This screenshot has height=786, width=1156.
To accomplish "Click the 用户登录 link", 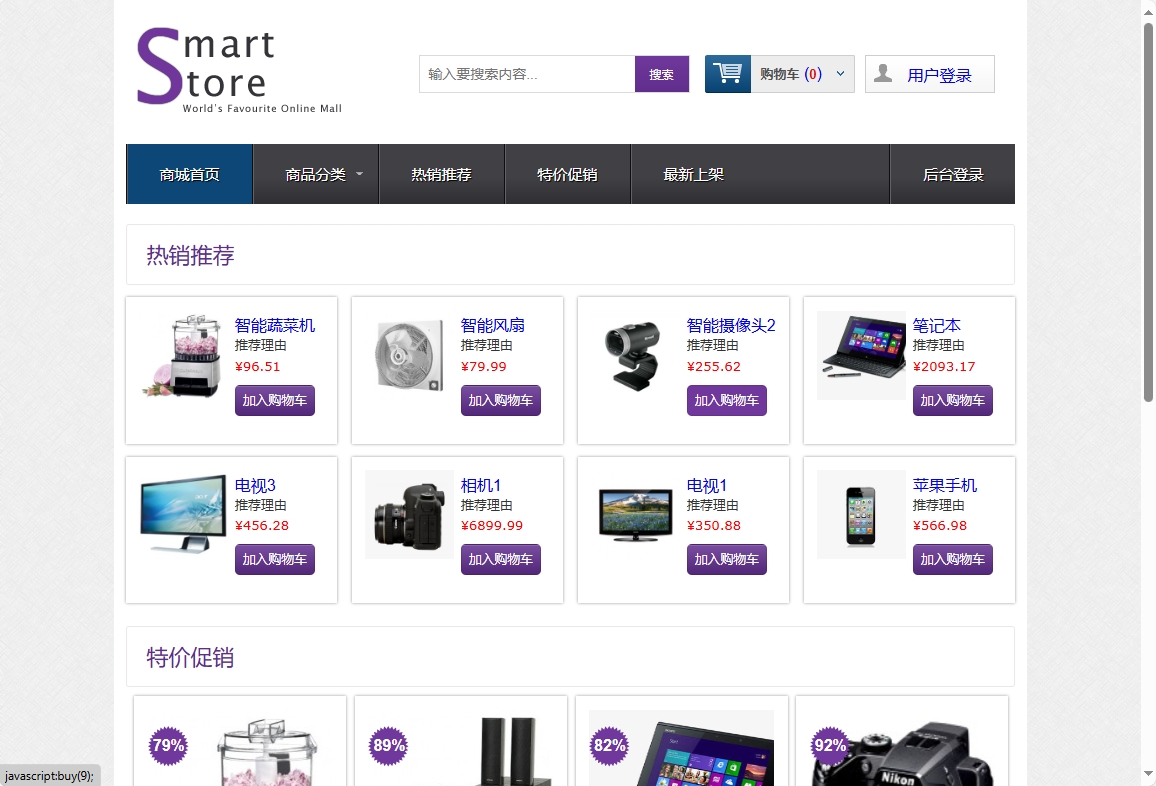I will point(941,73).
